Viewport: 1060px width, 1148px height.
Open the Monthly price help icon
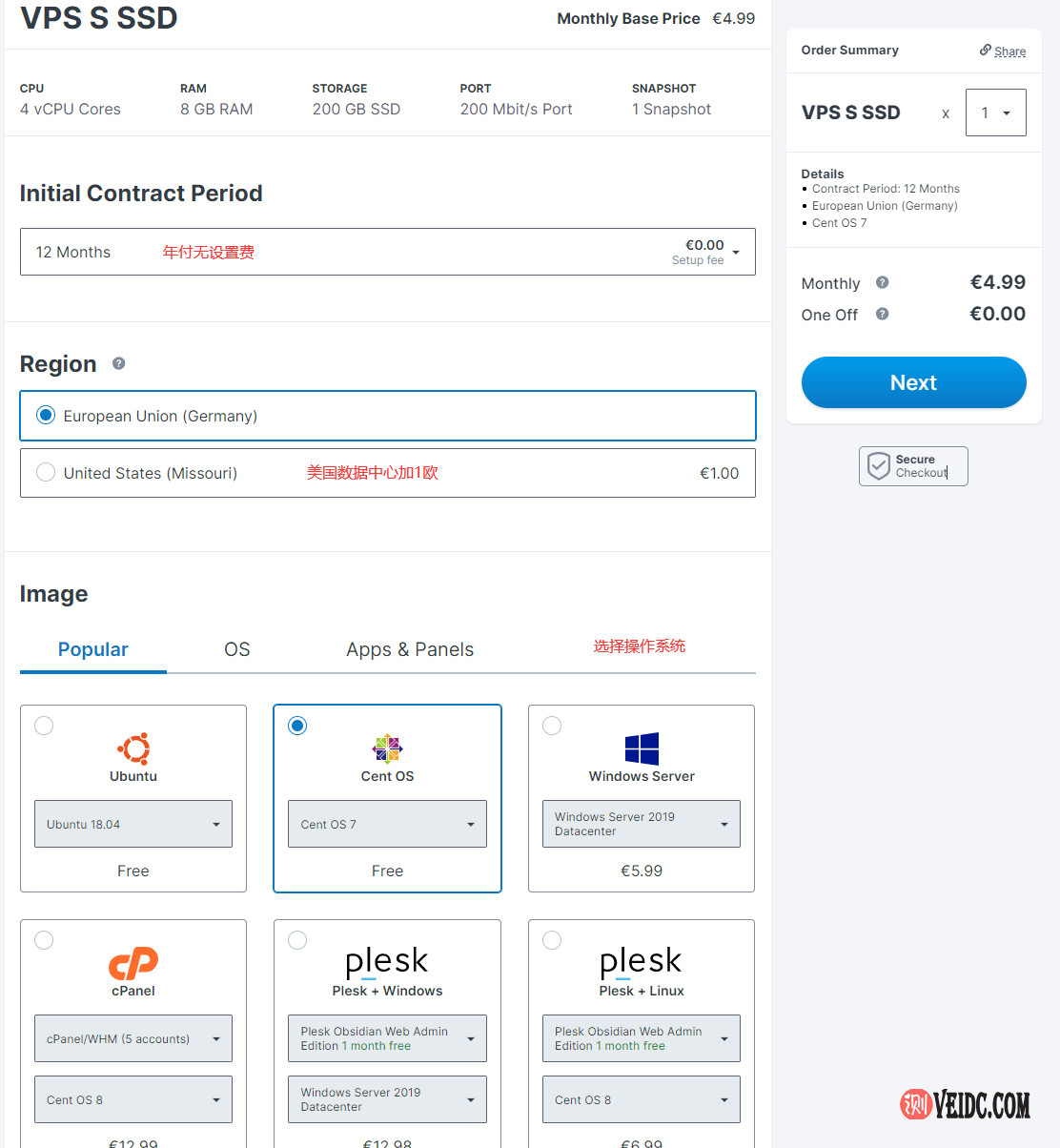coord(883,282)
